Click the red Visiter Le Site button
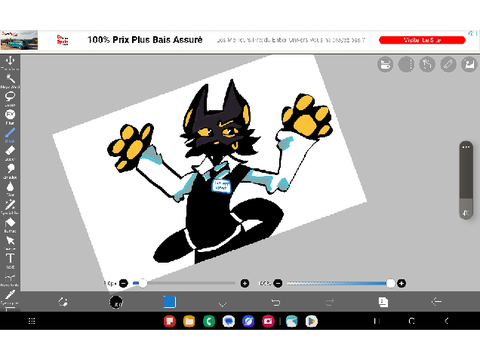This screenshot has width=480, height=360. click(x=422, y=40)
